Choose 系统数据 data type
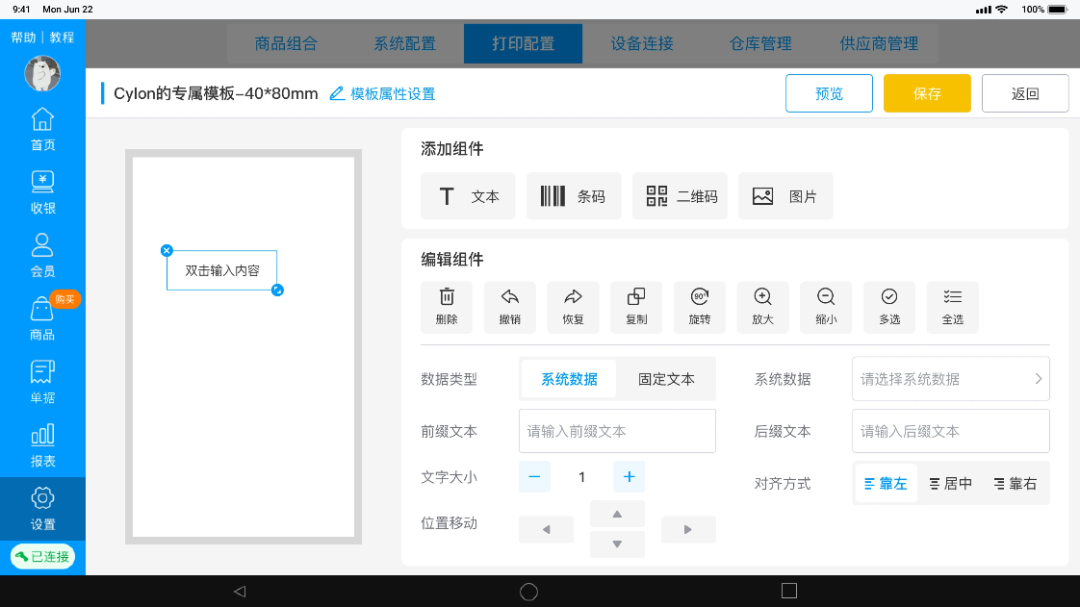 pos(569,379)
